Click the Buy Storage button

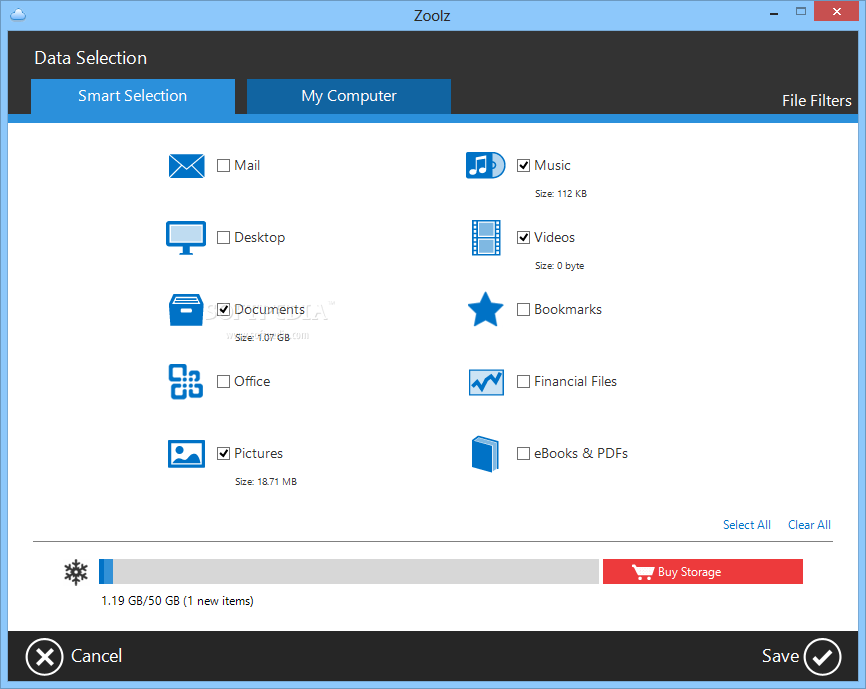703,572
